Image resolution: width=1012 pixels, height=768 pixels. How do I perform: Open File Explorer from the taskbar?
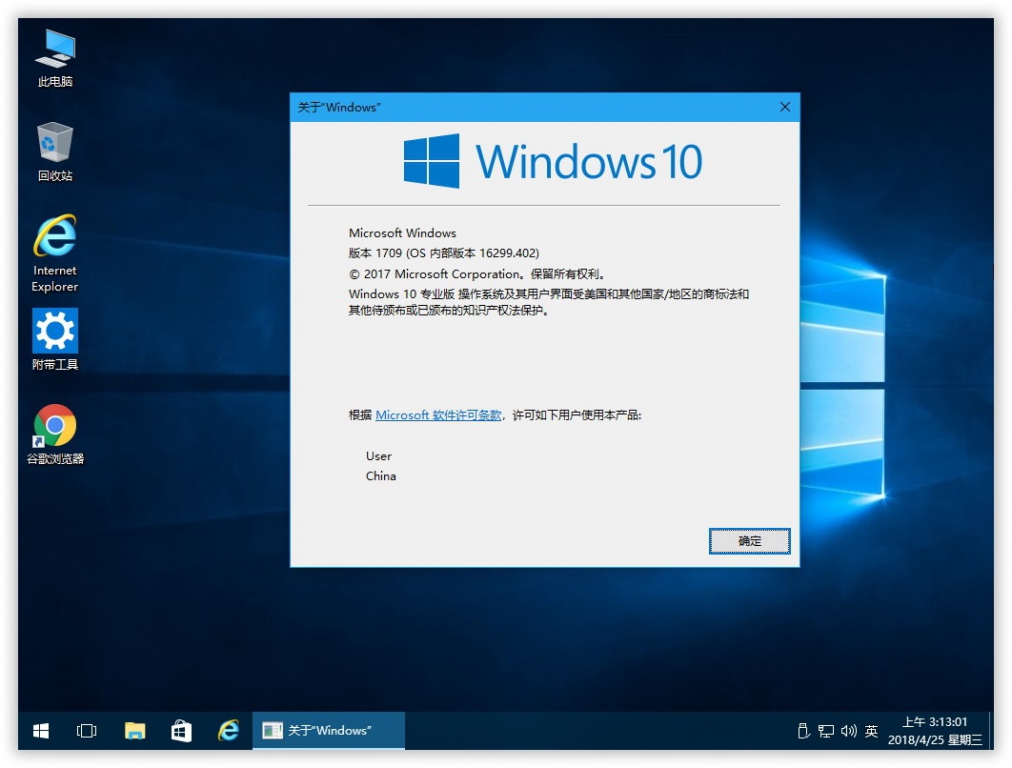(134, 731)
